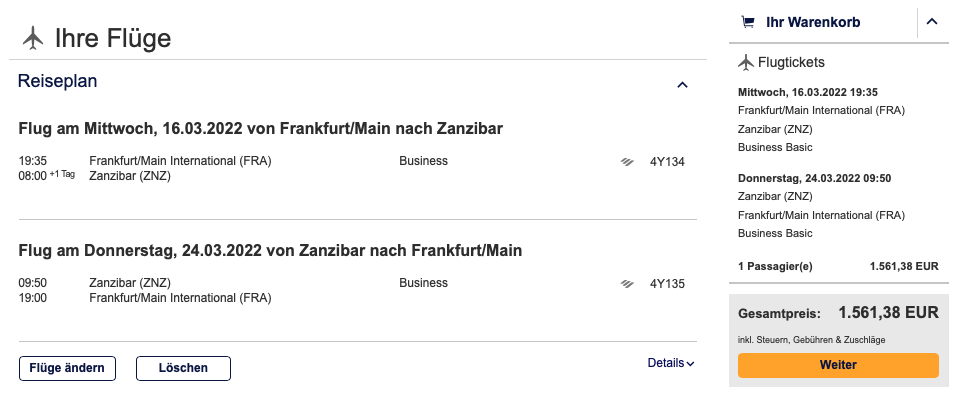Click the Zanzibar to Frankfurt flight heading
The height and width of the screenshot is (404, 976).
pos(270,250)
